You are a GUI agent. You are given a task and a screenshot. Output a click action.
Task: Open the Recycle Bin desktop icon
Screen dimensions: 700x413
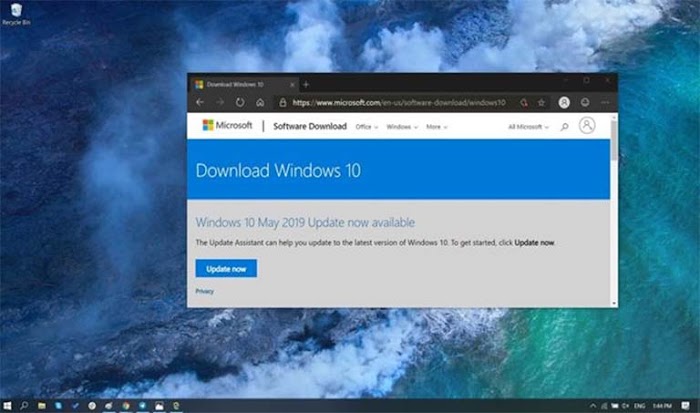pyautogui.click(x=16, y=14)
